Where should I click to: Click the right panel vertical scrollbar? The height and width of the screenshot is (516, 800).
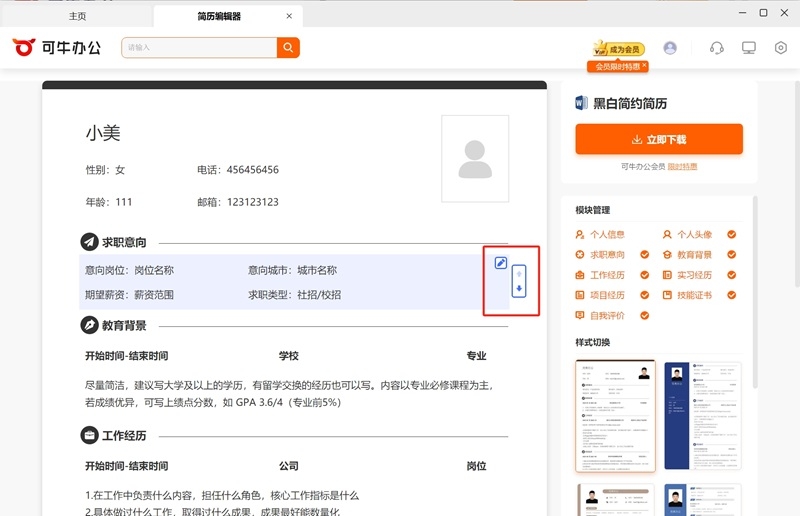pyautogui.click(x=755, y=291)
